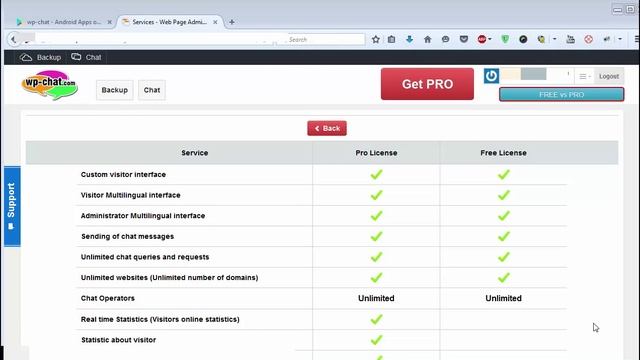
Task: Open the list menu dropdown beside Logout
Action: coord(585,76)
